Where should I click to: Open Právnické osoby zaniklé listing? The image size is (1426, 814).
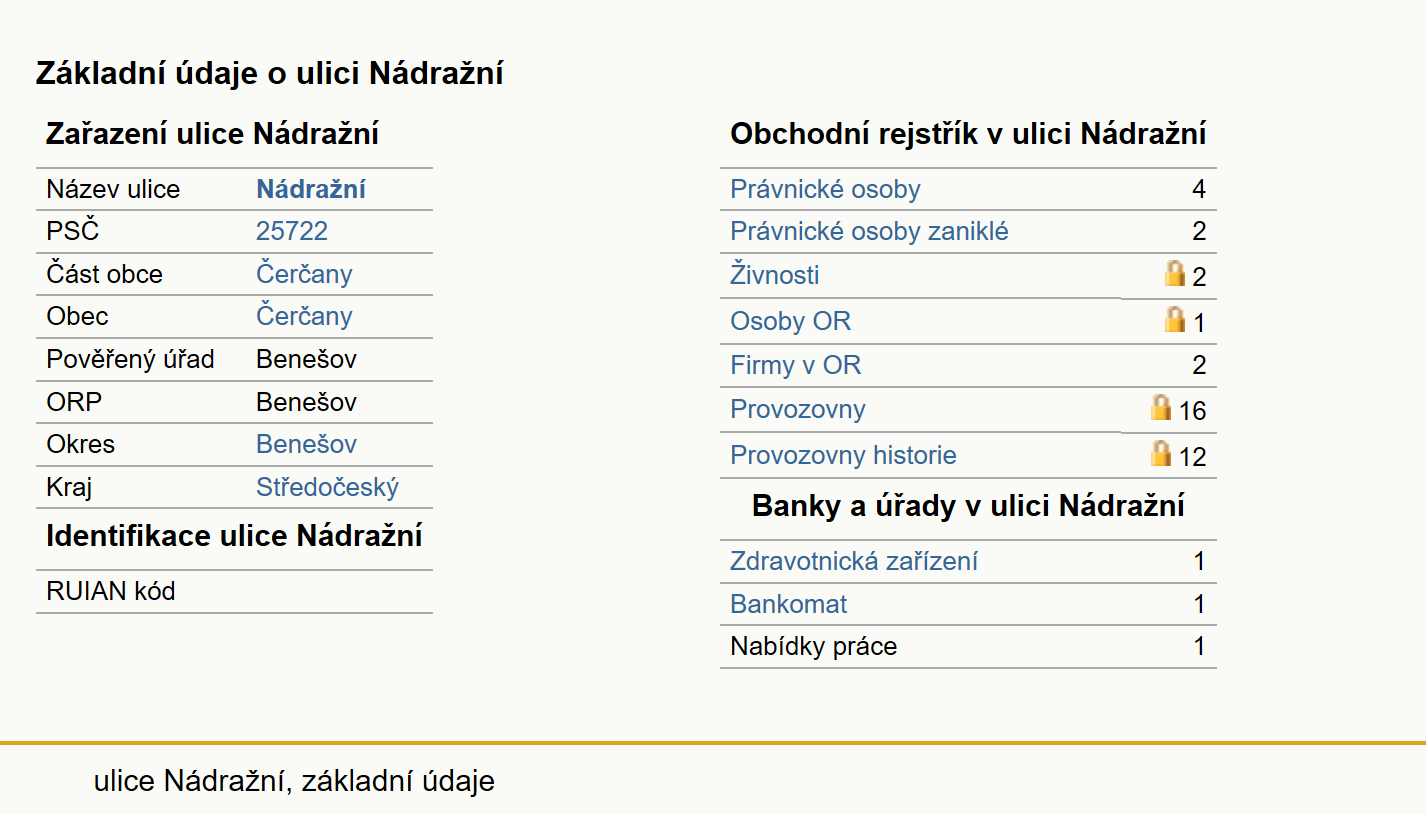[869, 232]
